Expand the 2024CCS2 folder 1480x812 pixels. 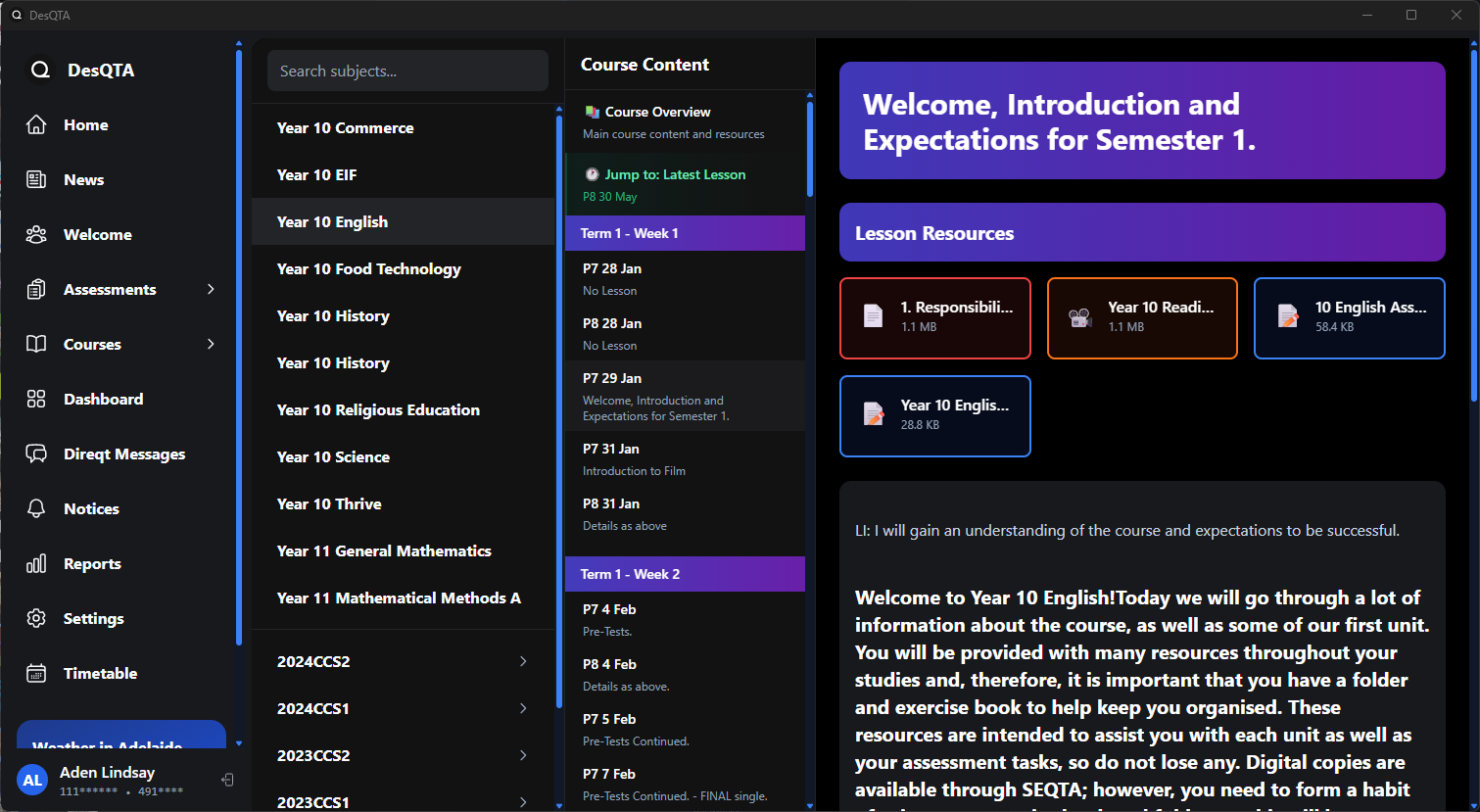coord(403,661)
